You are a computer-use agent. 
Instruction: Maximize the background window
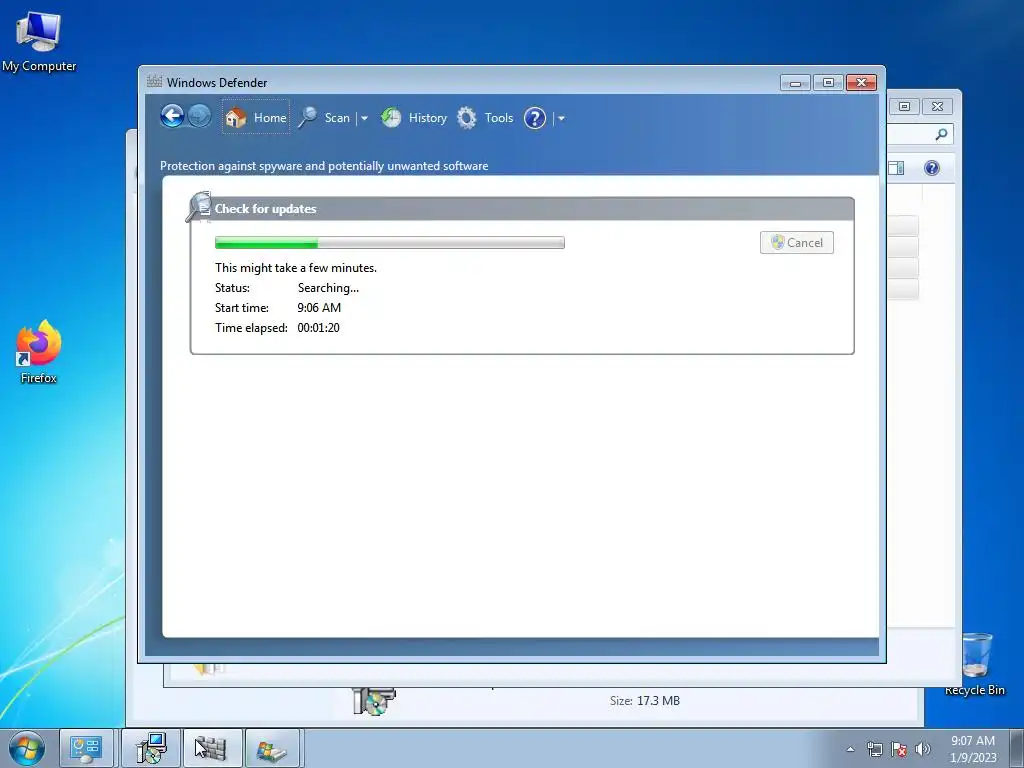(x=904, y=106)
